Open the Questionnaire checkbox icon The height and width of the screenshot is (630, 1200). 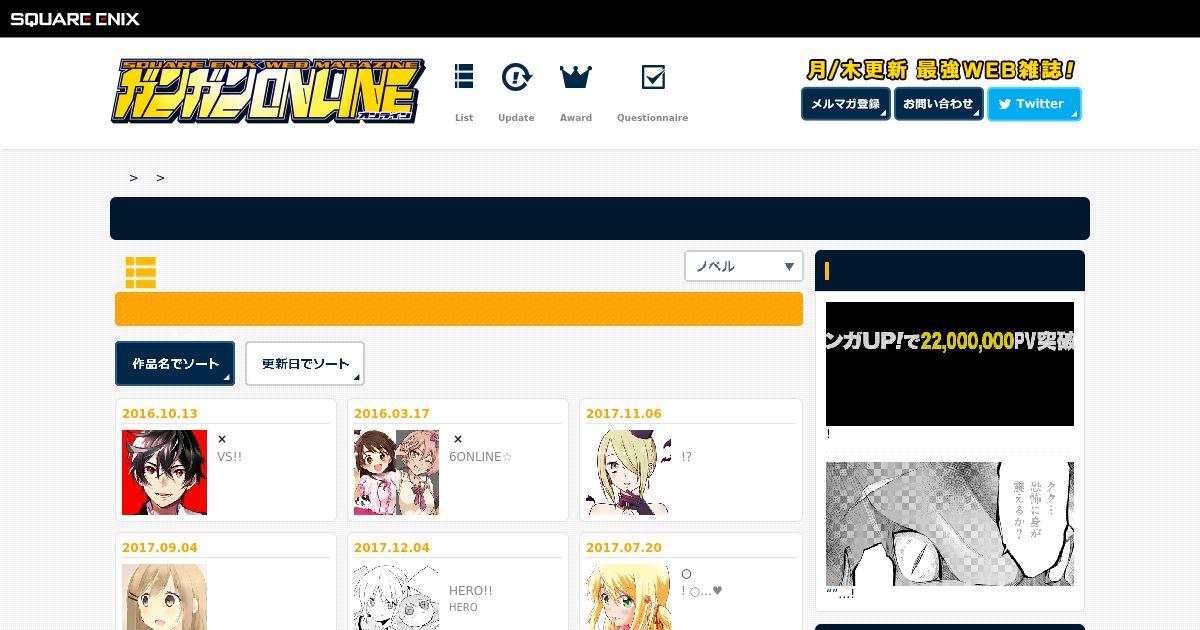pyautogui.click(x=653, y=77)
